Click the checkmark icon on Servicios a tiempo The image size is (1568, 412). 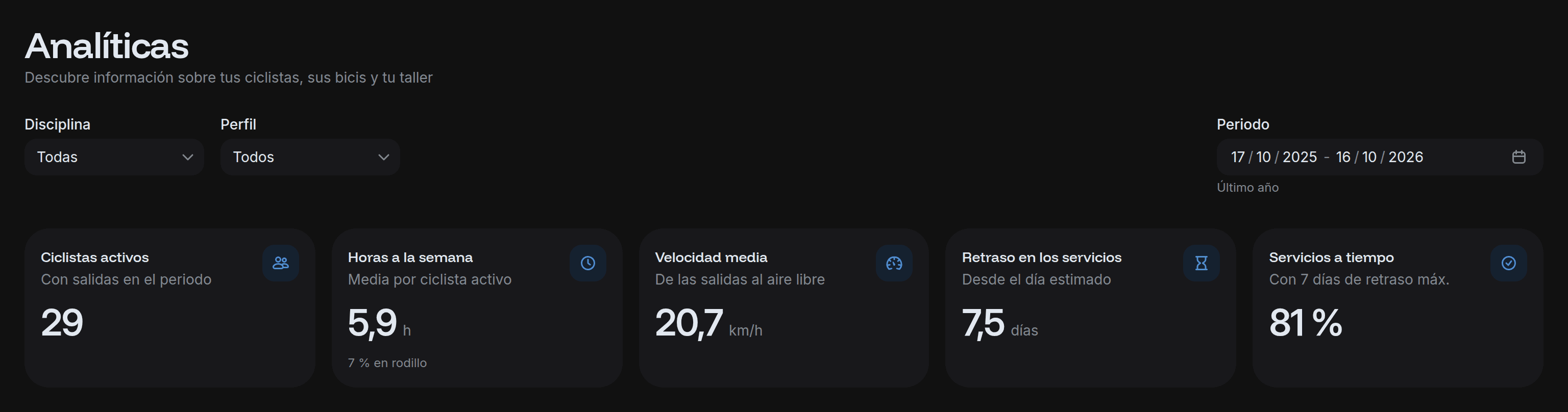coord(1508,263)
